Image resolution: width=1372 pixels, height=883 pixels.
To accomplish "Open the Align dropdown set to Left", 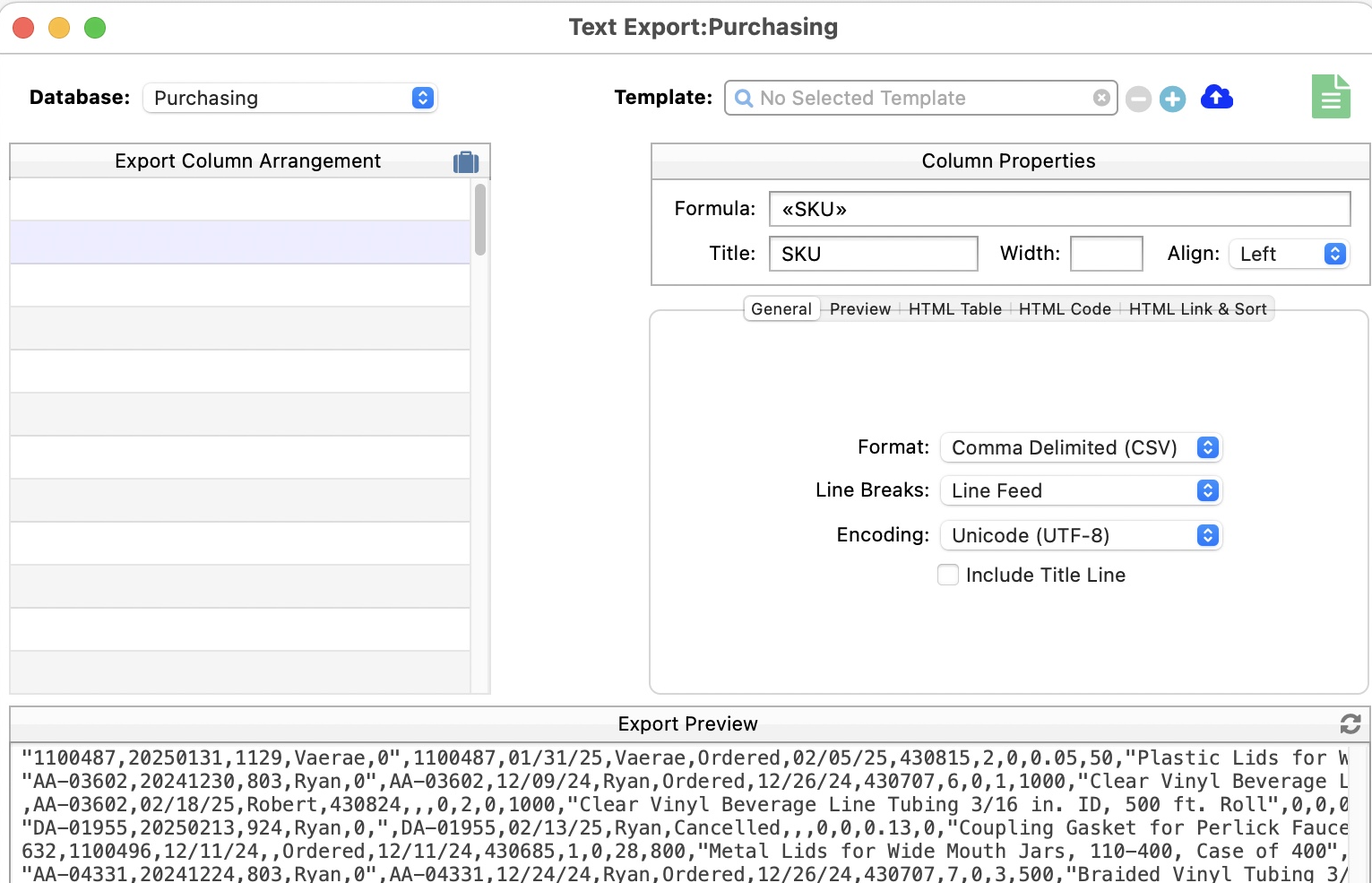I will coord(1289,254).
